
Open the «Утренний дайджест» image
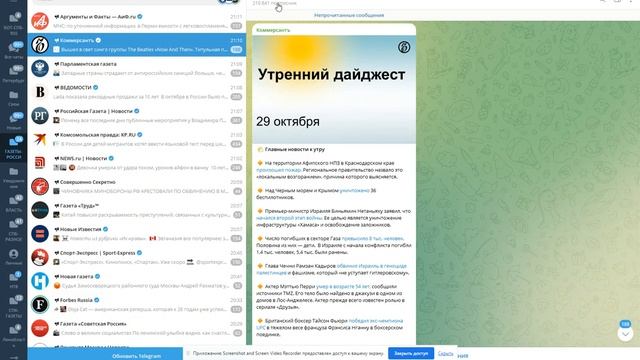click(x=334, y=89)
